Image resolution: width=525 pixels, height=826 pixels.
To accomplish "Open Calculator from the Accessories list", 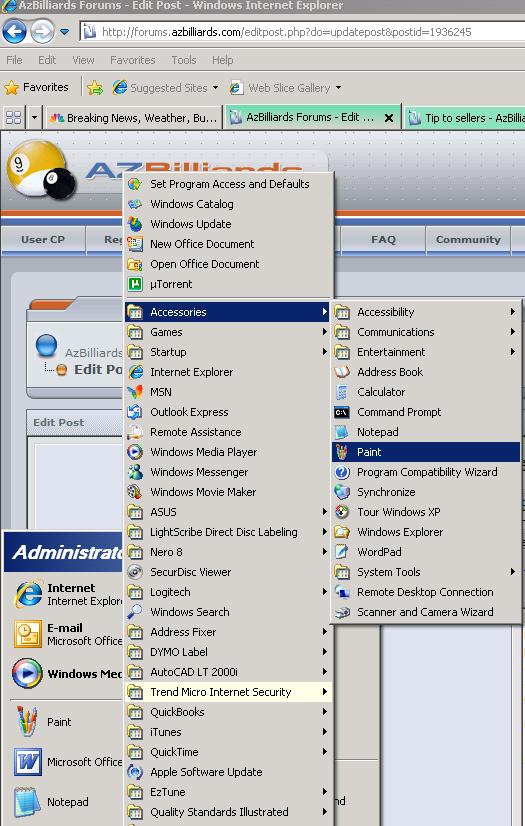I will tap(381, 392).
